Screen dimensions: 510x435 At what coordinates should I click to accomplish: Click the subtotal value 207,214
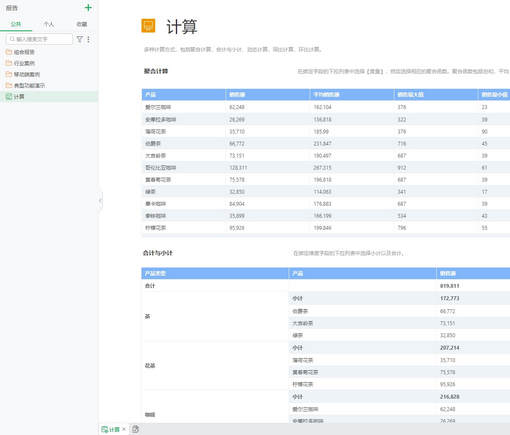450,348
